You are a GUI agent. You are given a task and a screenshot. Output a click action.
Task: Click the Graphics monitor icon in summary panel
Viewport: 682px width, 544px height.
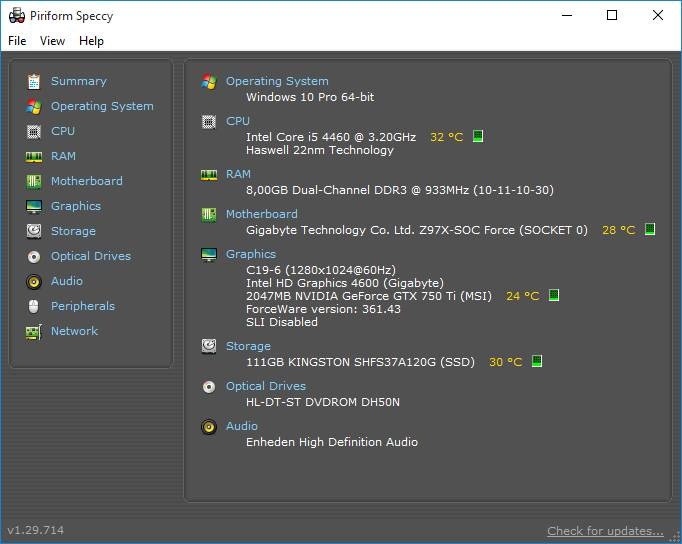(209, 255)
